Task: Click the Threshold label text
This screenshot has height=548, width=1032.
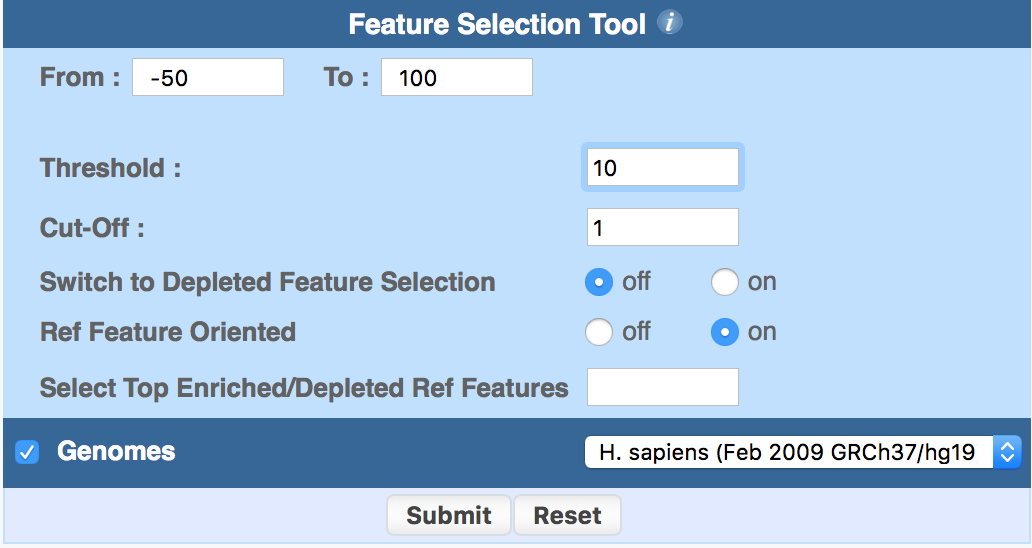Action: [110, 168]
